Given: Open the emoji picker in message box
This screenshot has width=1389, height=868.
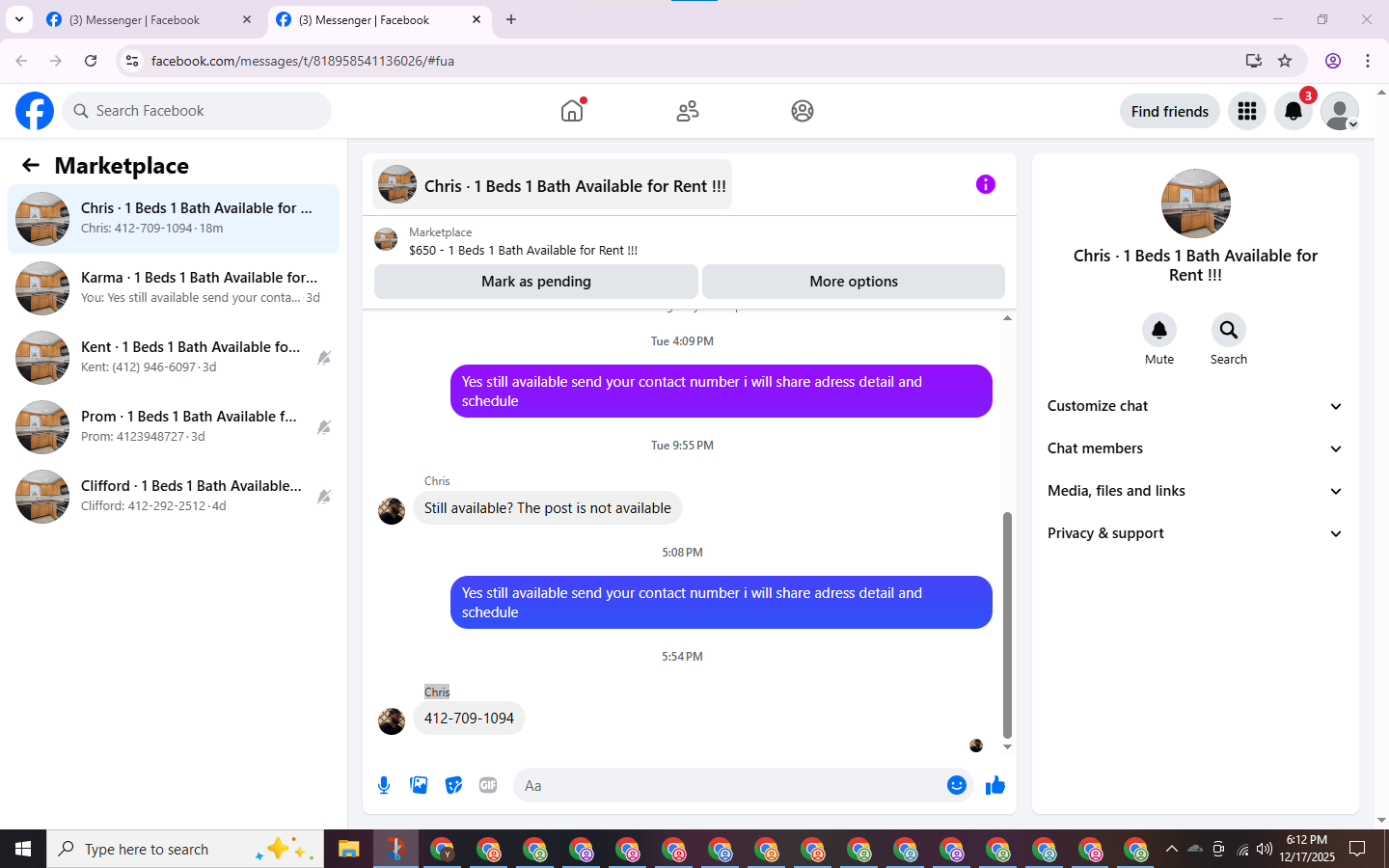Looking at the screenshot, I should click(x=956, y=785).
